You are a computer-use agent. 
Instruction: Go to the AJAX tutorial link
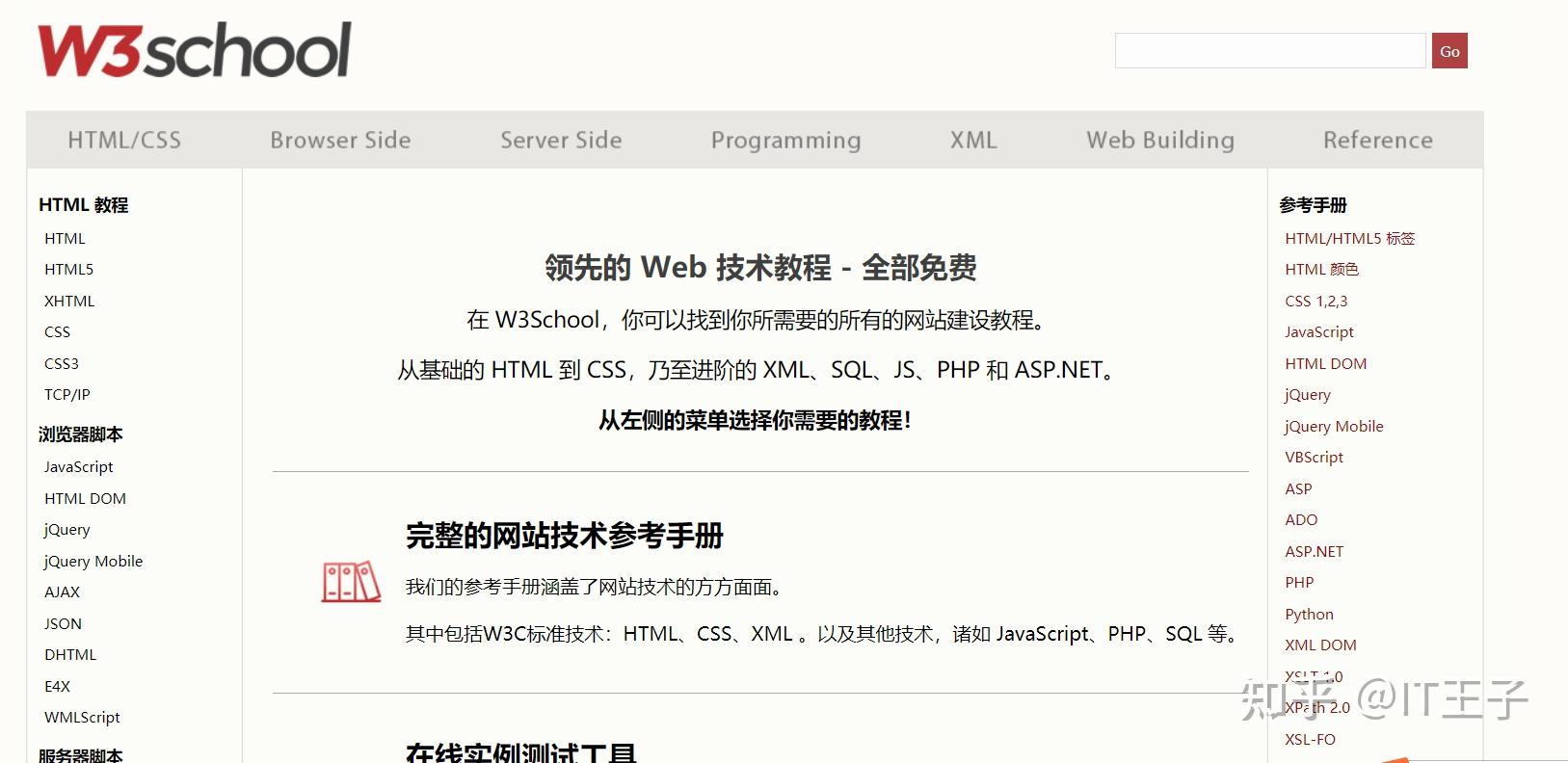coord(63,592)
